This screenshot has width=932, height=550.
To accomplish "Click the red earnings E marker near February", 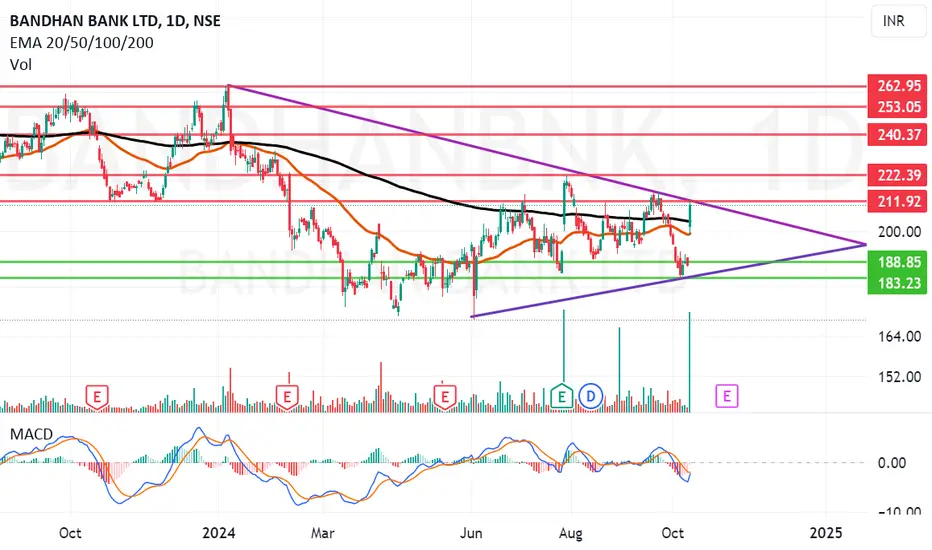I will click(x=286, y=397).
